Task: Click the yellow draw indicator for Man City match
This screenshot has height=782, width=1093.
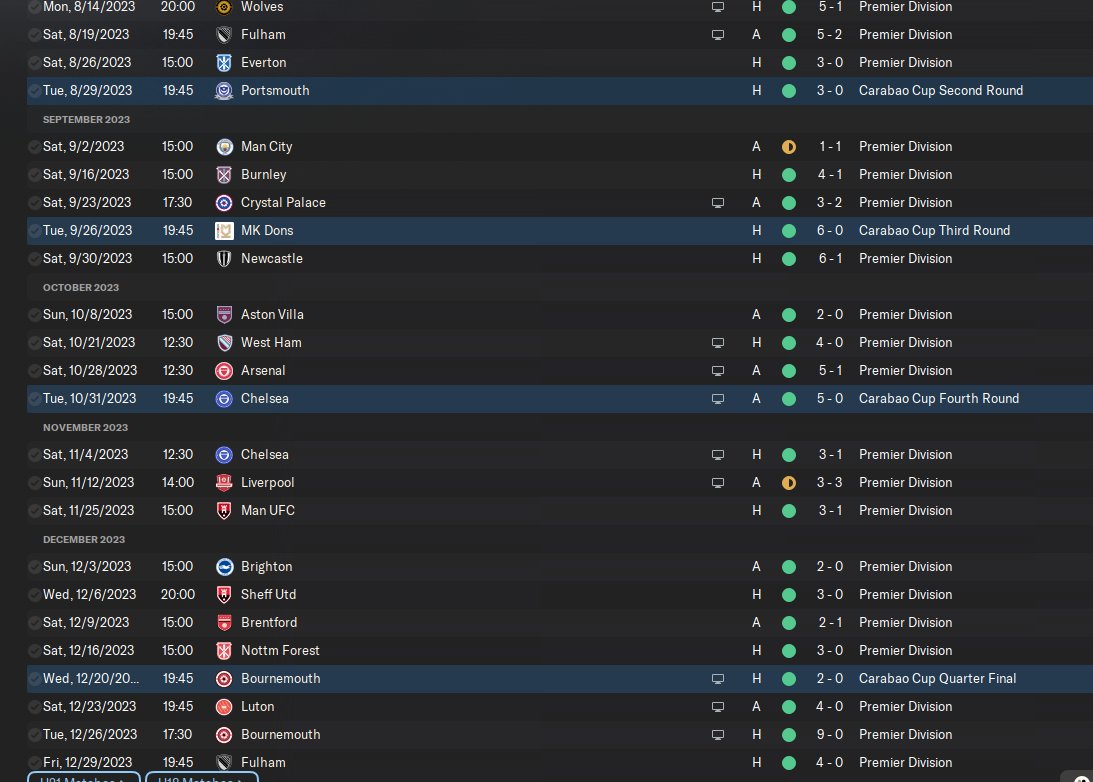Action: 789,147
